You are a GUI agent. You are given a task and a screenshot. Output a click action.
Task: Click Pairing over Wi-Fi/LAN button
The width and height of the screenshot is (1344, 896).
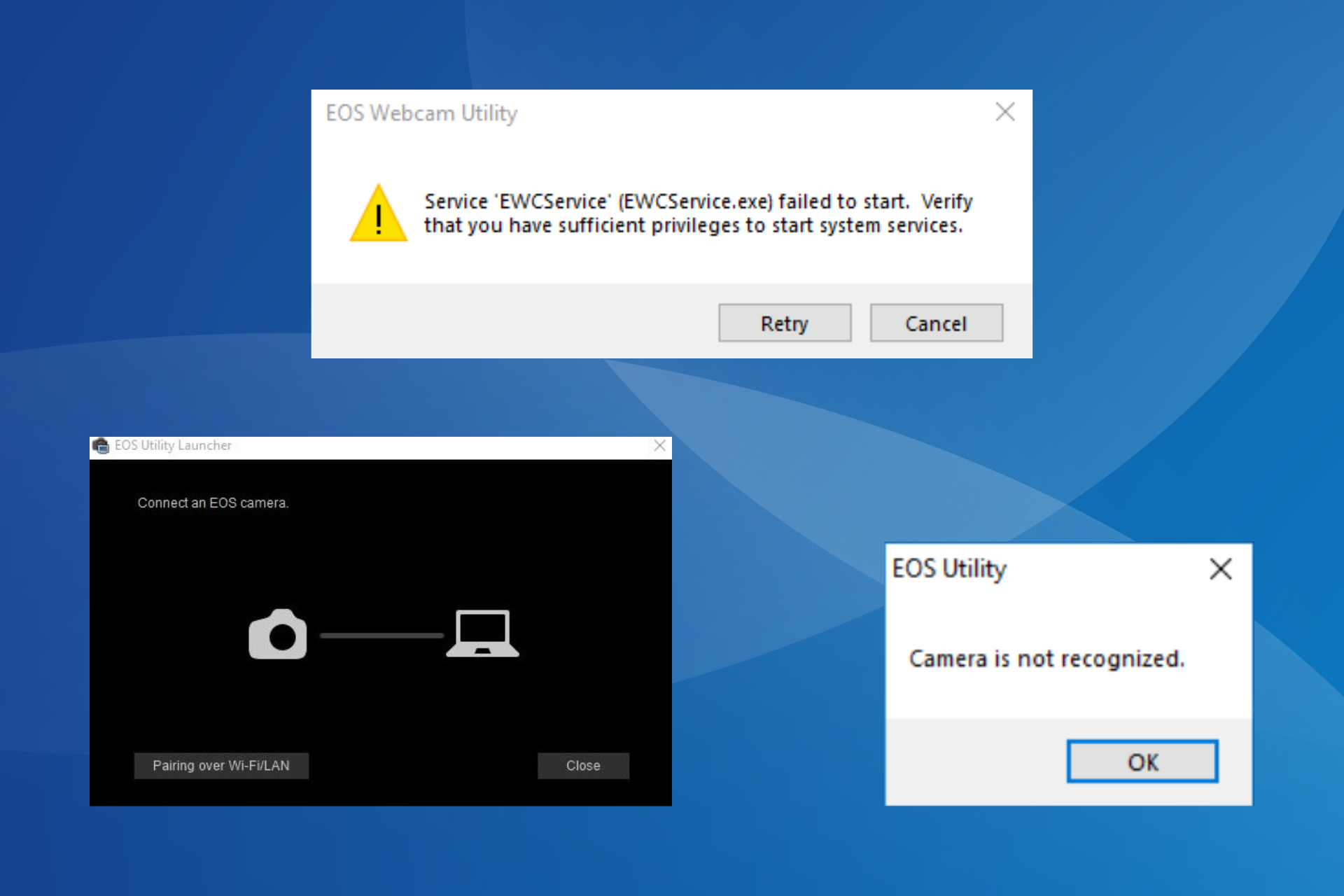(221, 766)
